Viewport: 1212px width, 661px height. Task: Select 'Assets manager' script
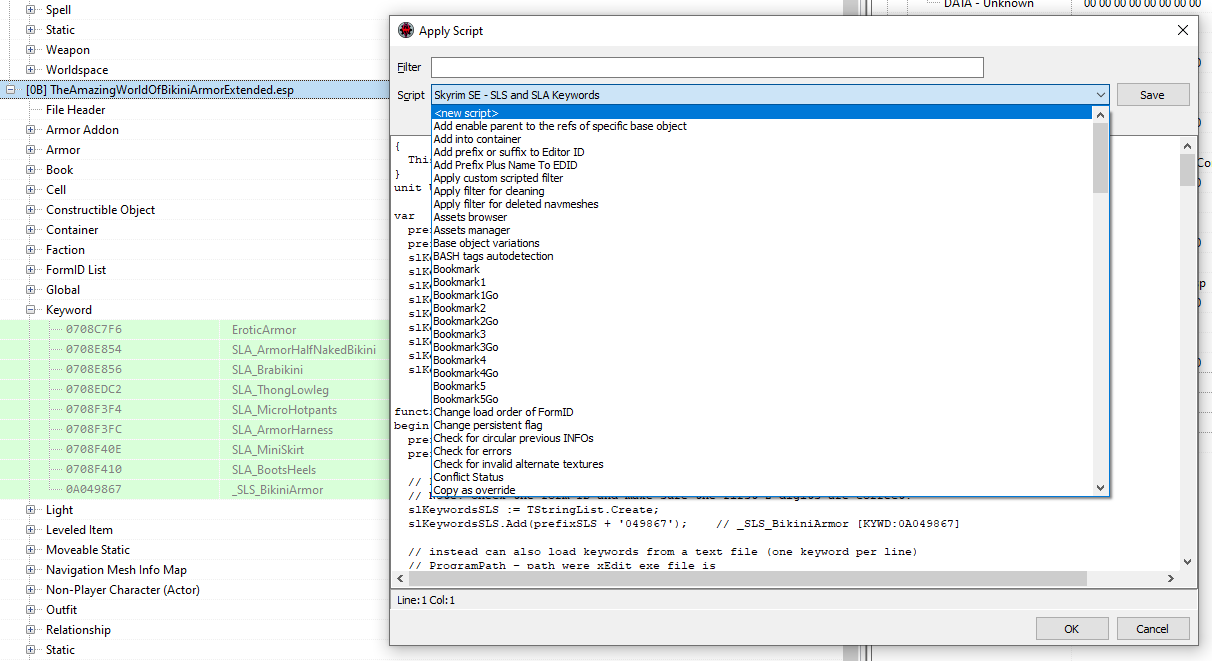tap(762, 230)
